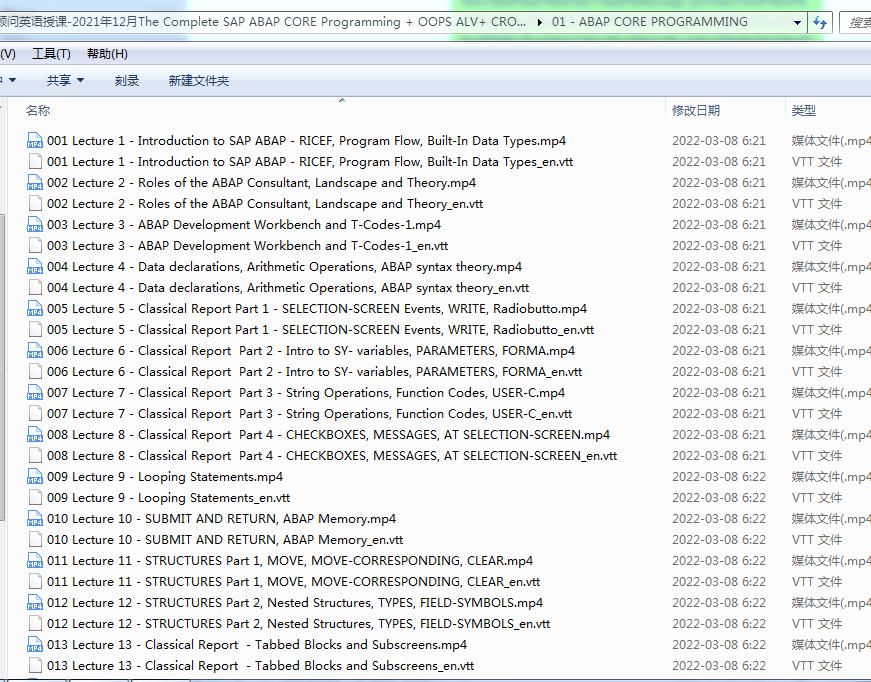Select 006 Lecture 6 Classical Report Part 2_en.vtt name
Viewport: 871px width, 682px height.
314,372
